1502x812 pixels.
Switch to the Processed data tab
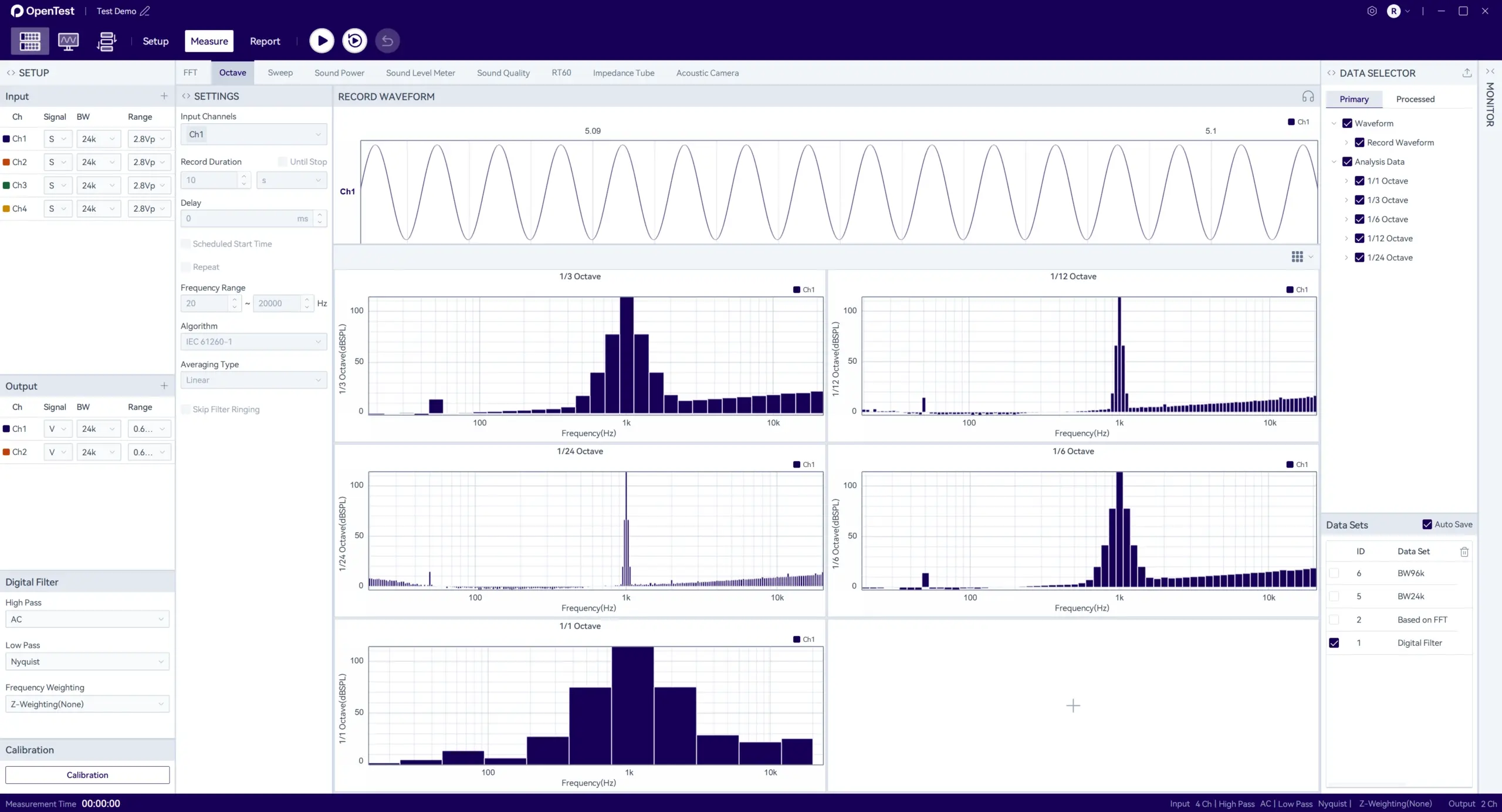[1415, 99]
